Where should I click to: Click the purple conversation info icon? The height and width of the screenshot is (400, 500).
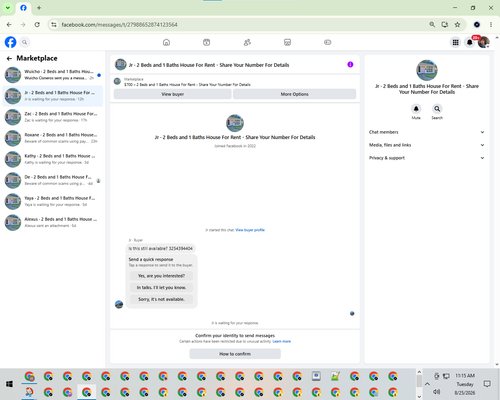click(350, 65)
